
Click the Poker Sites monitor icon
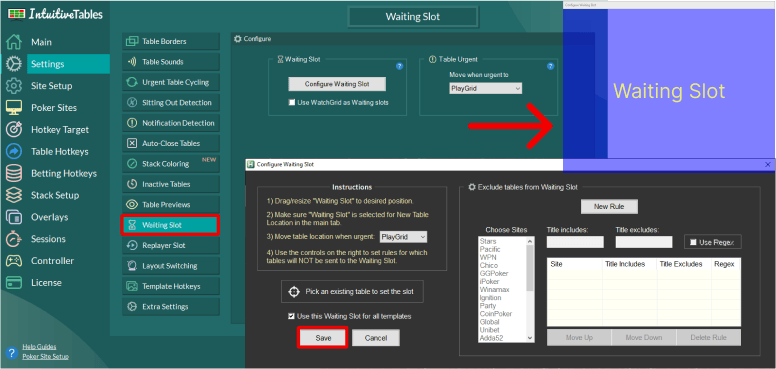pos(13,107)
